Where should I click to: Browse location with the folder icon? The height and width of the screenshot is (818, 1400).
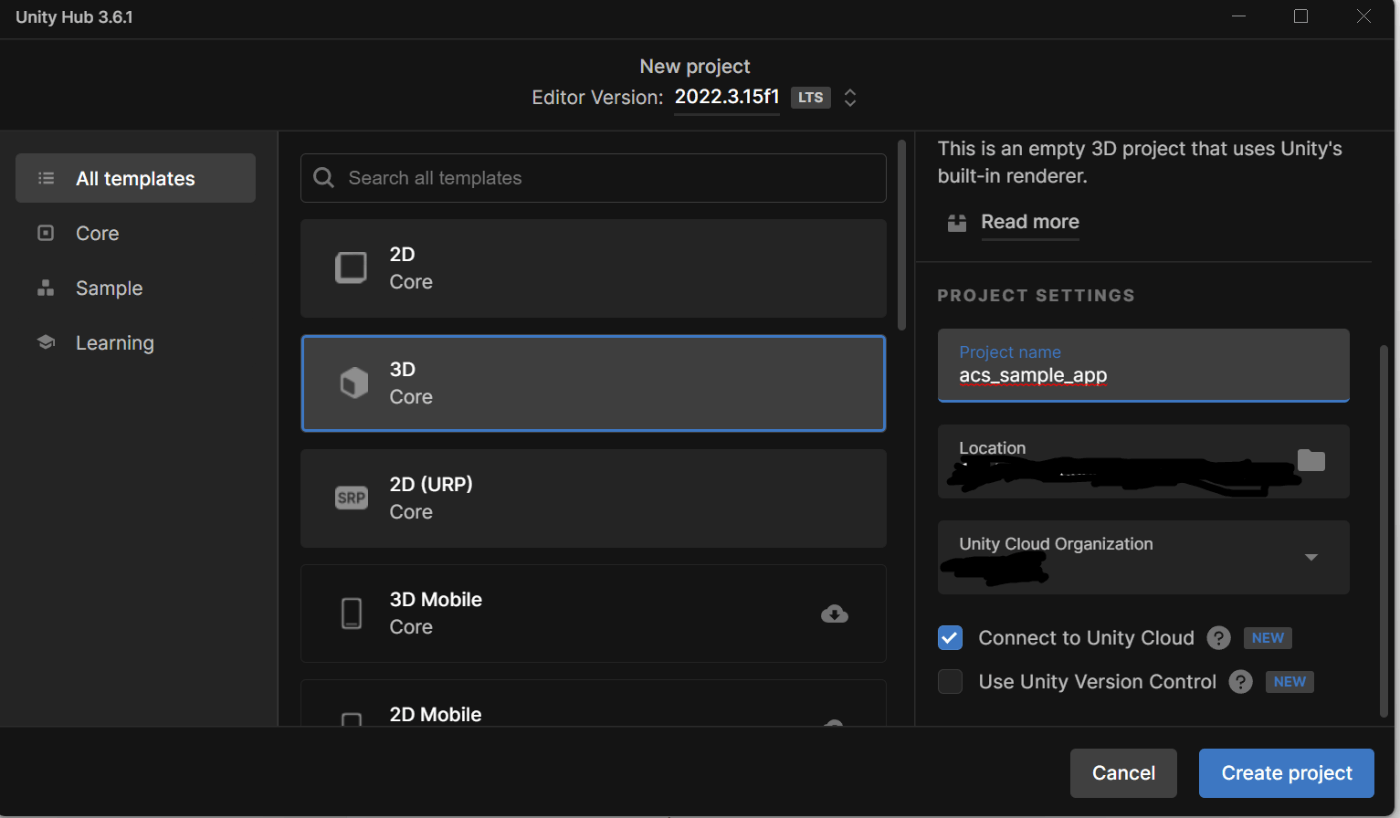tap(1311, 460)
